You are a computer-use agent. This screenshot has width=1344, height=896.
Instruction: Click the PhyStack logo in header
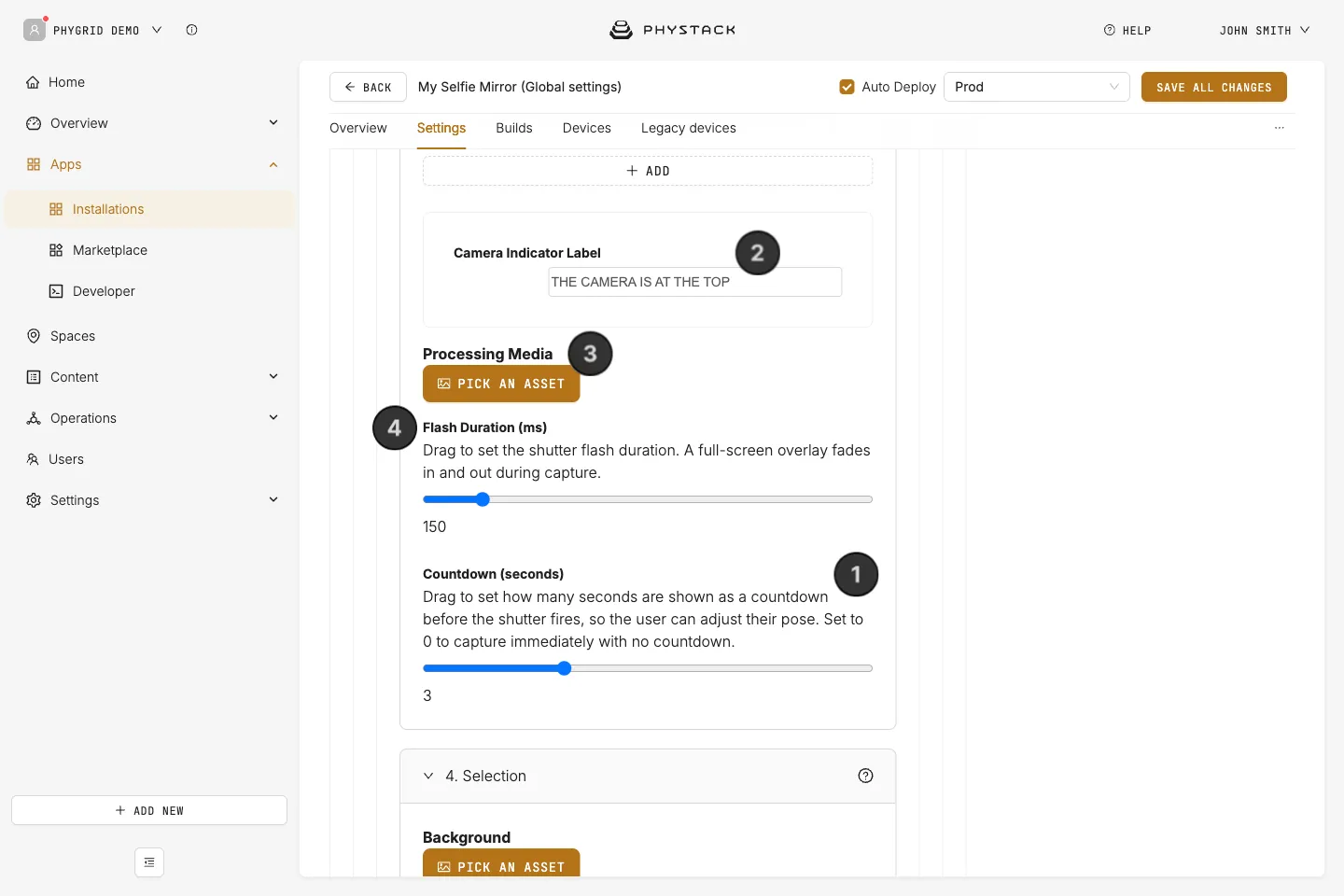click(x=672, y=30)
